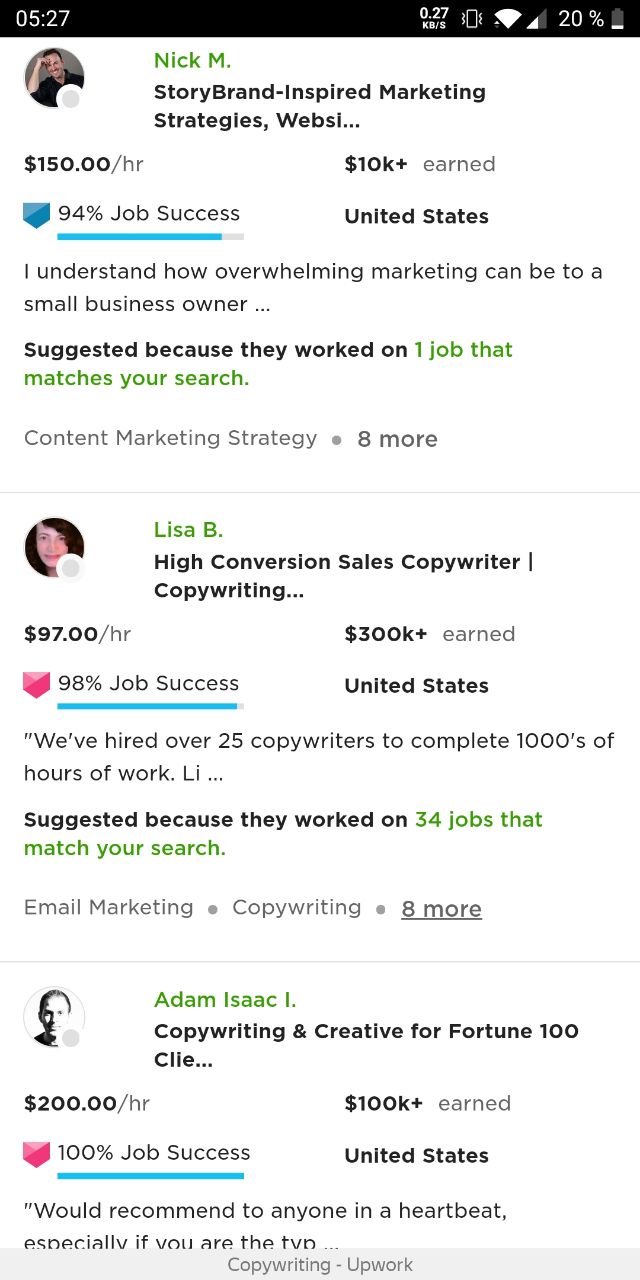The height and width of the screenshot is (1280, 640).
Task: Expand "8 more" skills under Nick M.
Action: click(397, 439)
